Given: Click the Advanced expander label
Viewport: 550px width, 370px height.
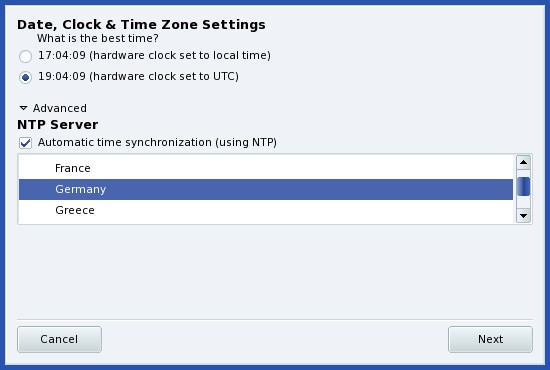Looking at the screenshot, I should point(60,108).
